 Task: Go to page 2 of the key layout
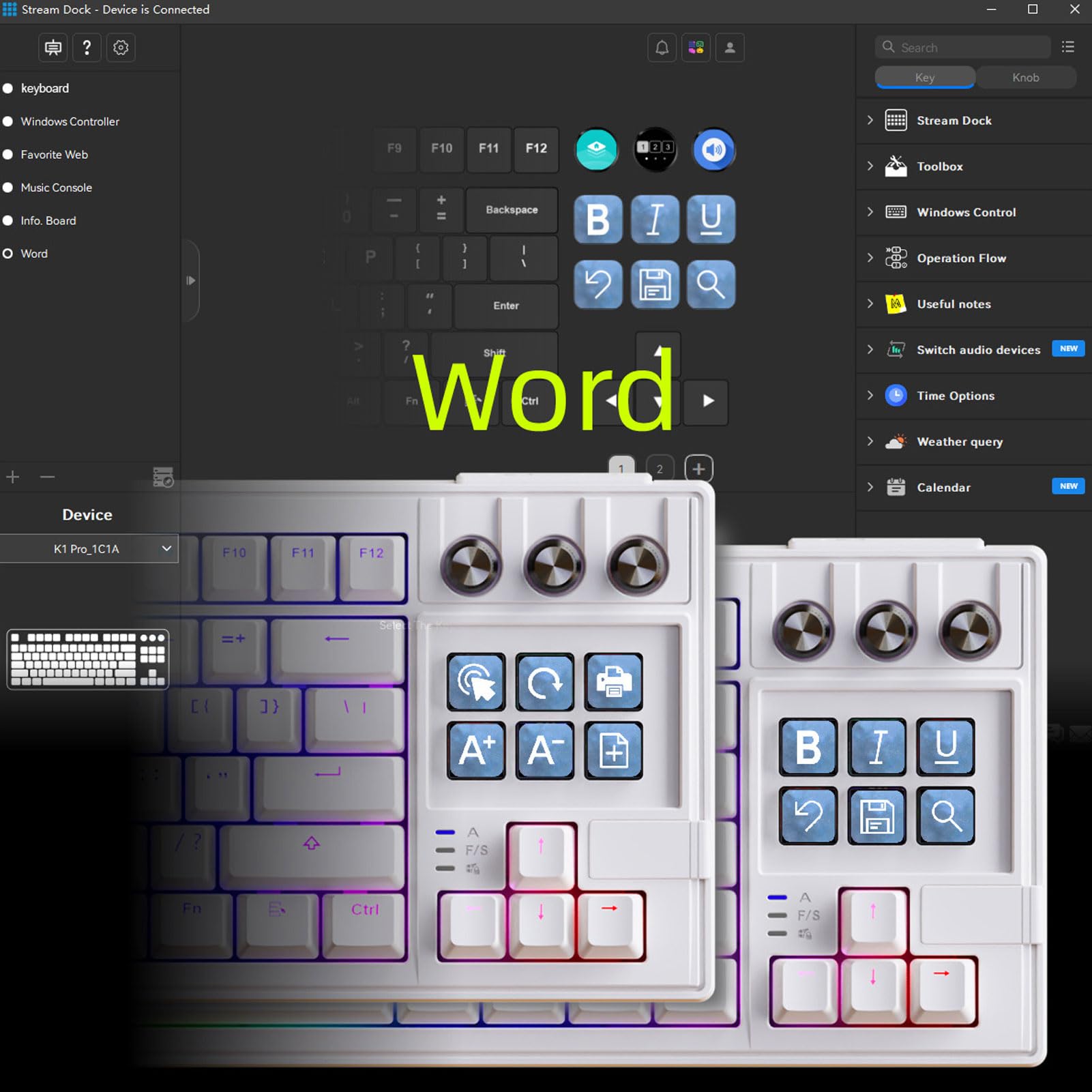click(660, 469)
